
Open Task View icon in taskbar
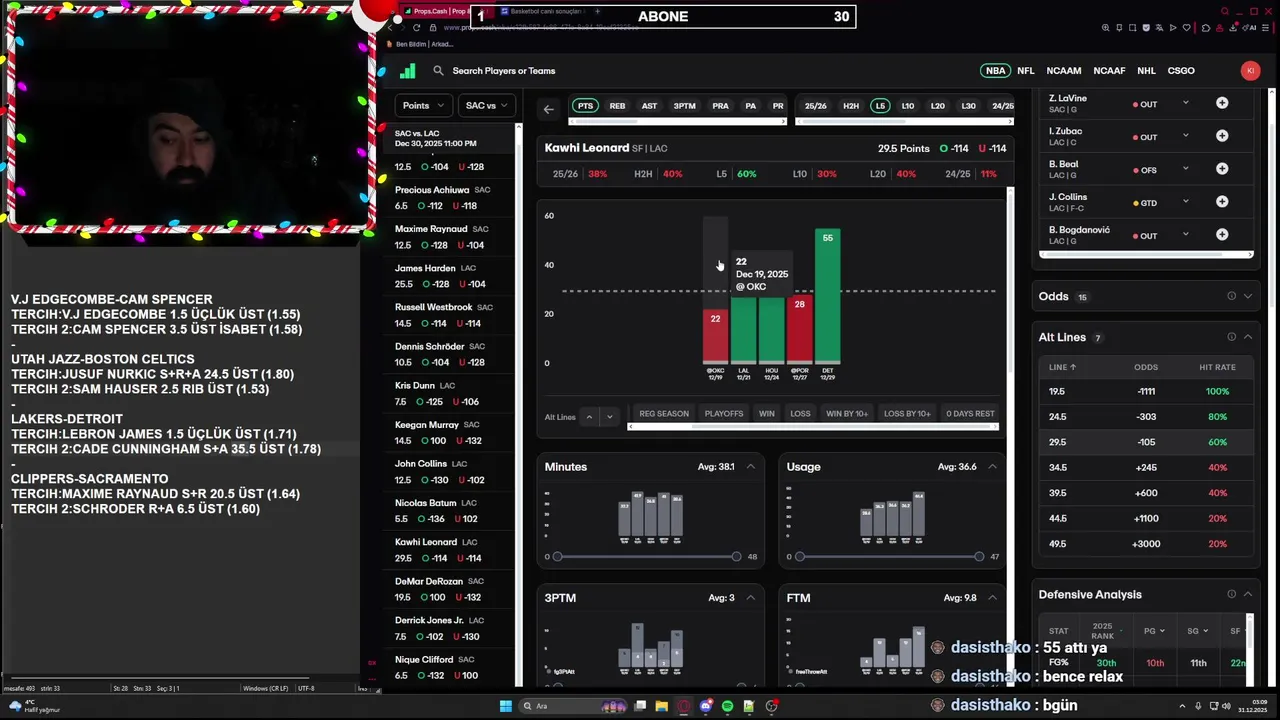coord(640,706)
